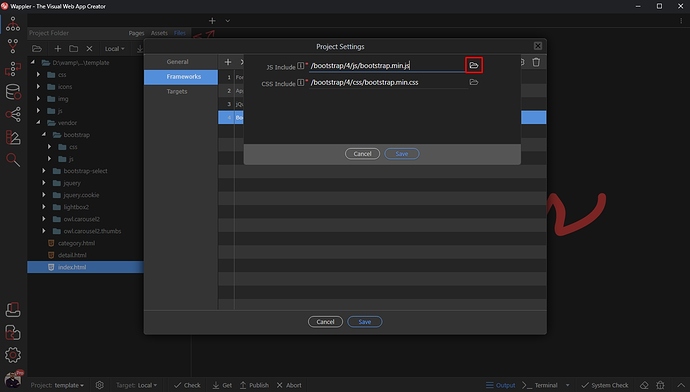Browse for the CSS Include file
The height and width of the screenshot is (392, 690).
tap(473, 82)
